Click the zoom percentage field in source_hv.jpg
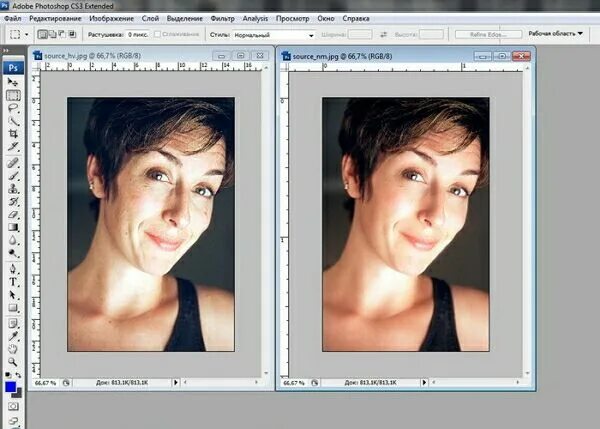This screenshot has width=600, height=429. coord(46,383)
